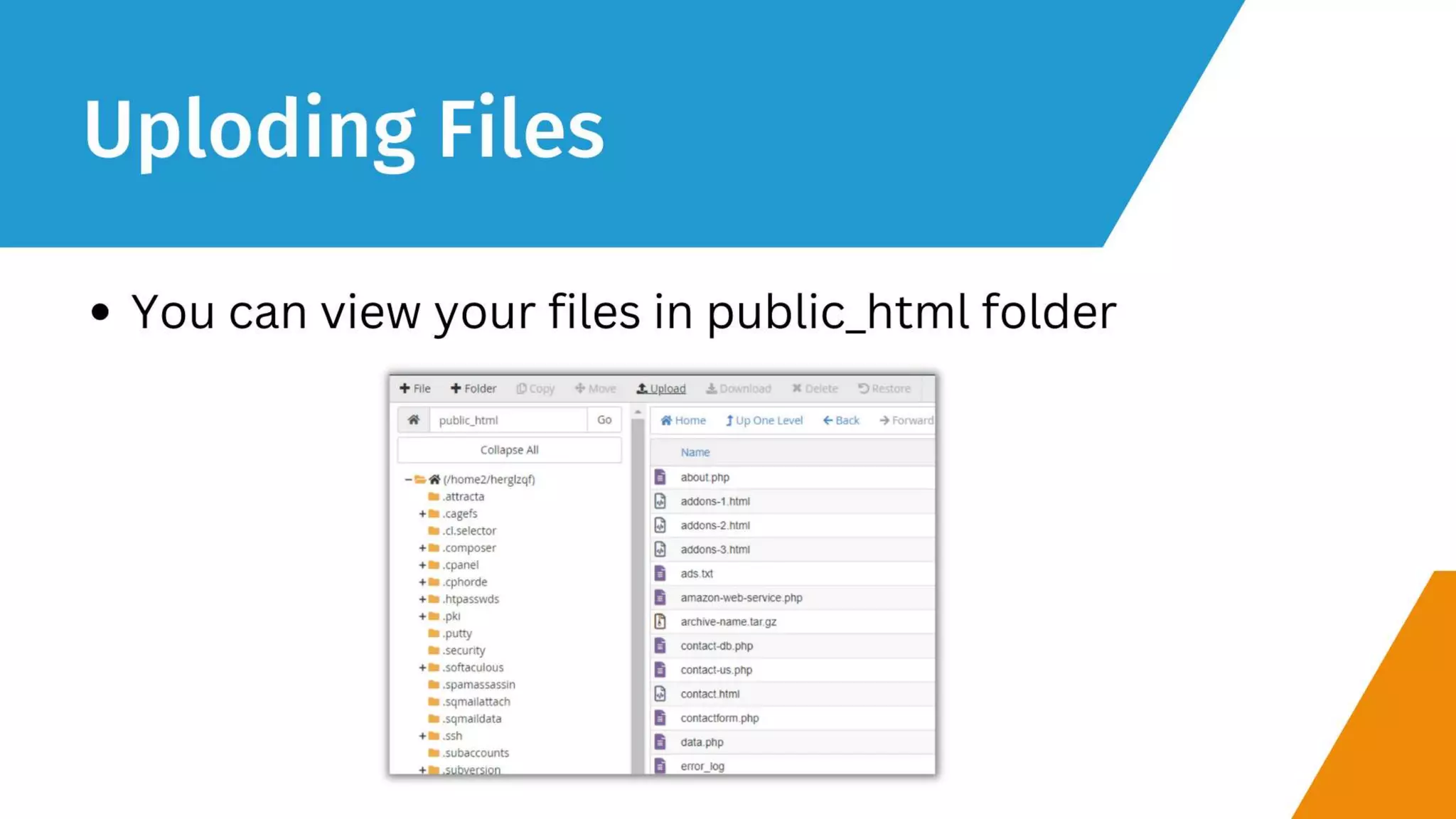This screenshot has width=1456, height=819.
Task: Click the public_html path input field
Action: coord(508,420)
